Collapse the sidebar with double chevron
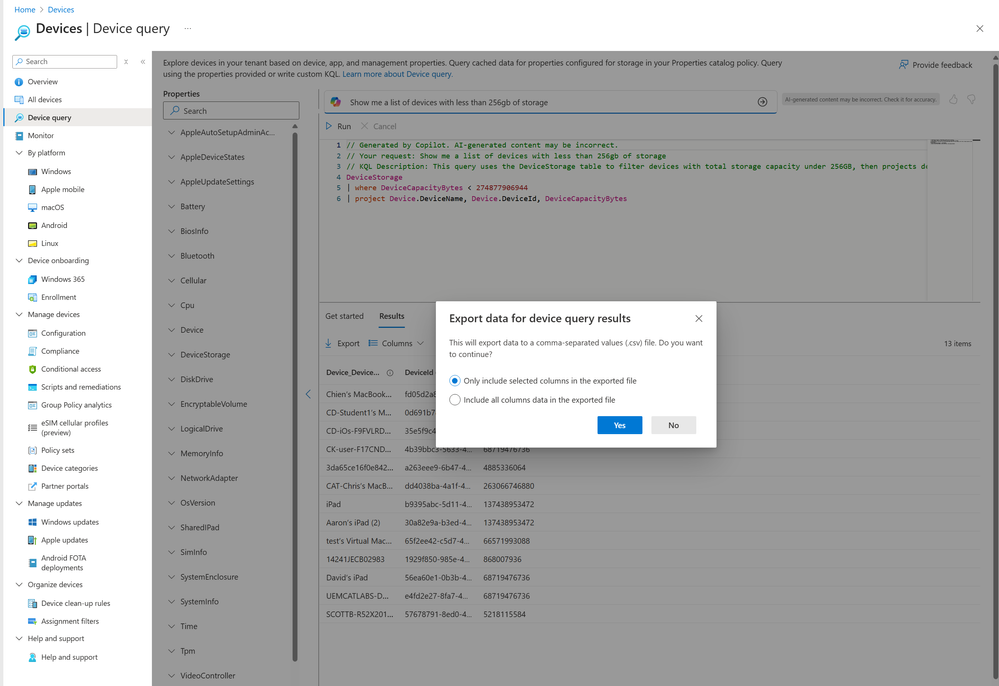999x686 pixels. [x=143, y=62]
